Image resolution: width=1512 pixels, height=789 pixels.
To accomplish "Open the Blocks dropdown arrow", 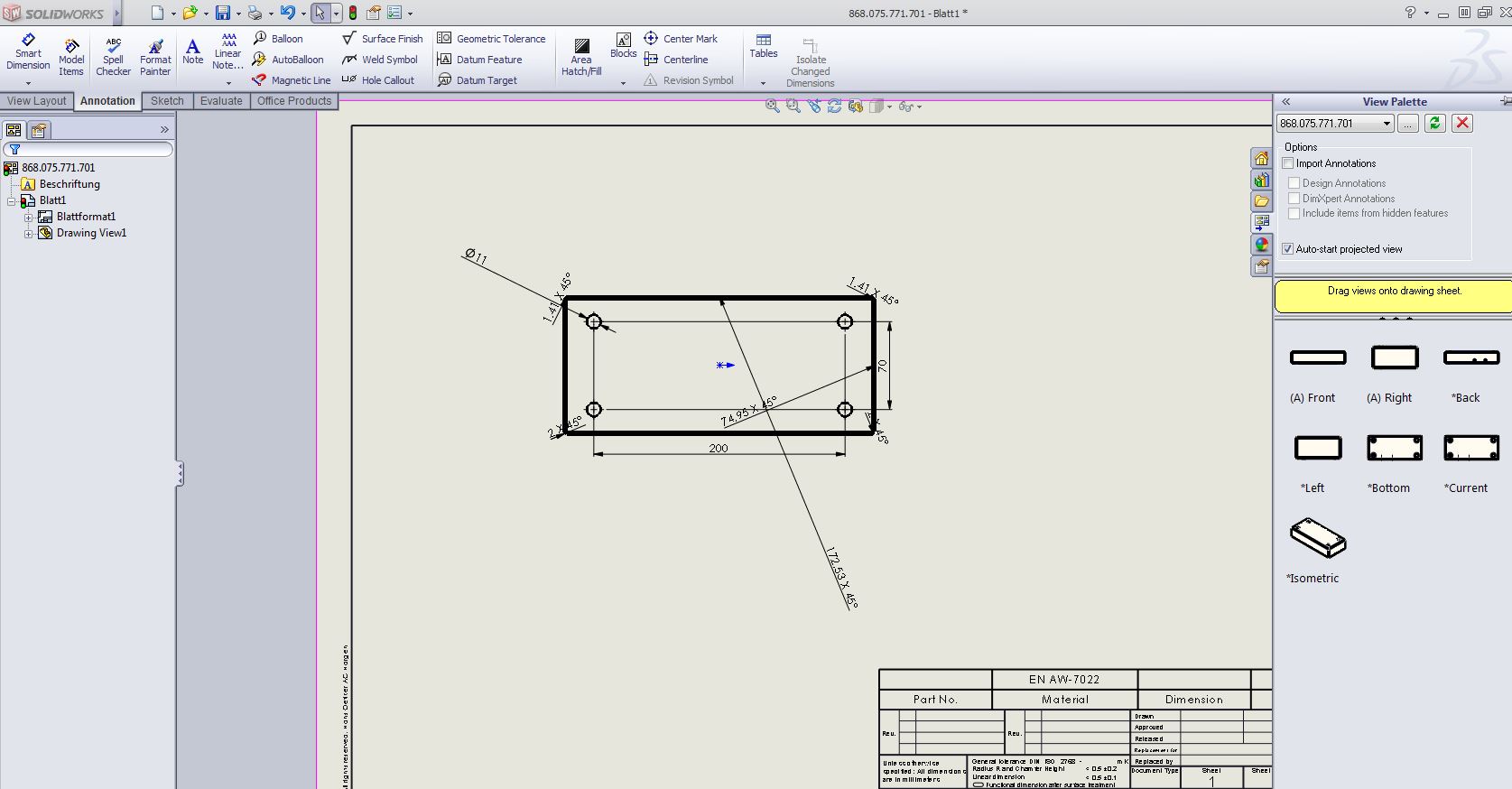I will [x=623, y=83].
